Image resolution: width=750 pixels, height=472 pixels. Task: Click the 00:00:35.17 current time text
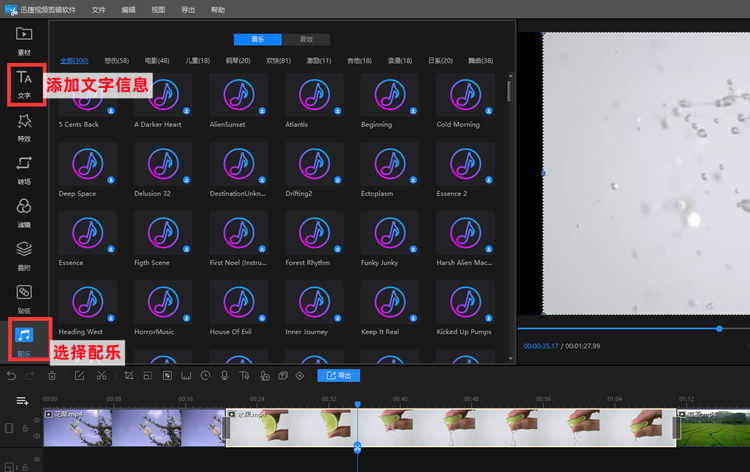pyautogui.click(x=540, y=346)
